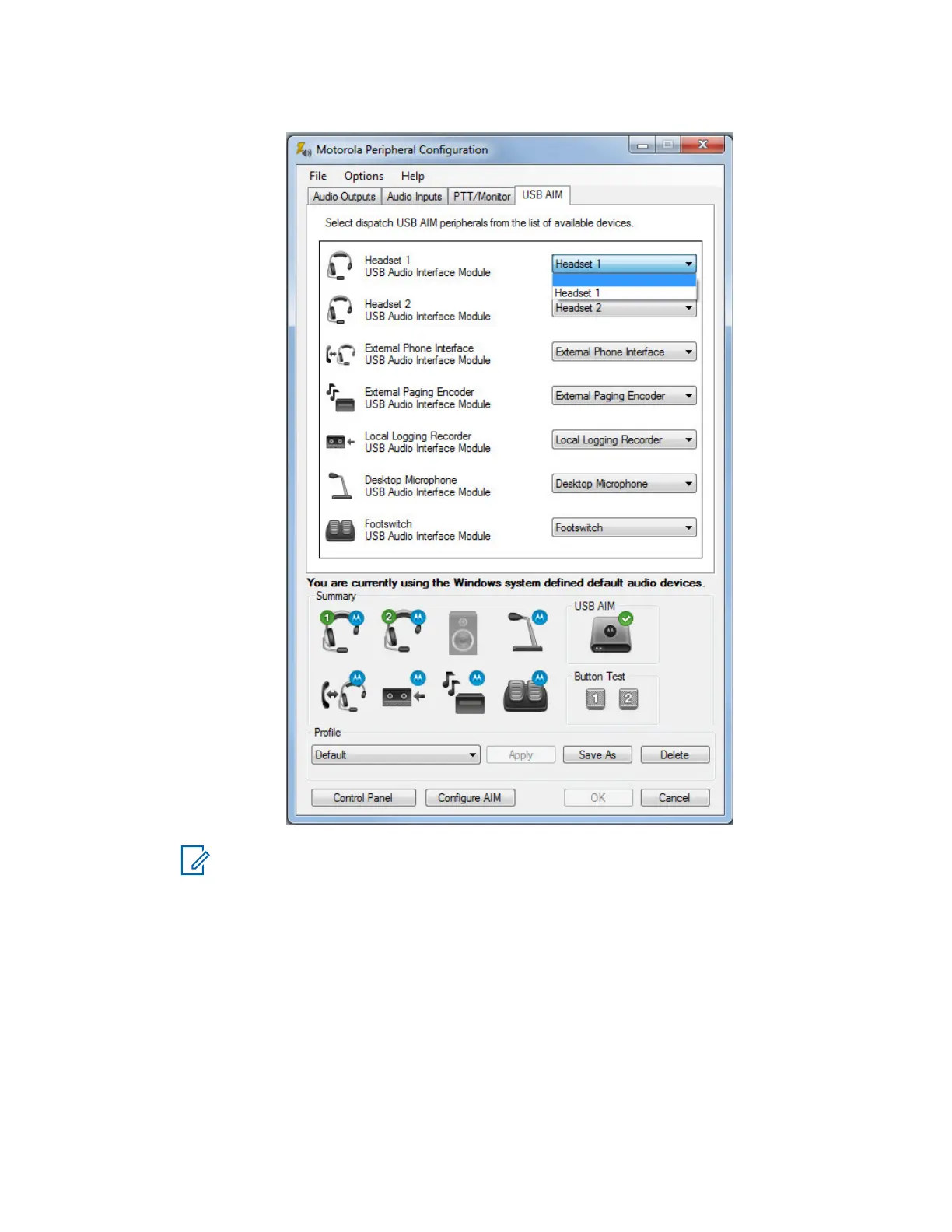Click the Configure AIM button
Viewport: 952px width, 1232px height.
coord(470,798)
